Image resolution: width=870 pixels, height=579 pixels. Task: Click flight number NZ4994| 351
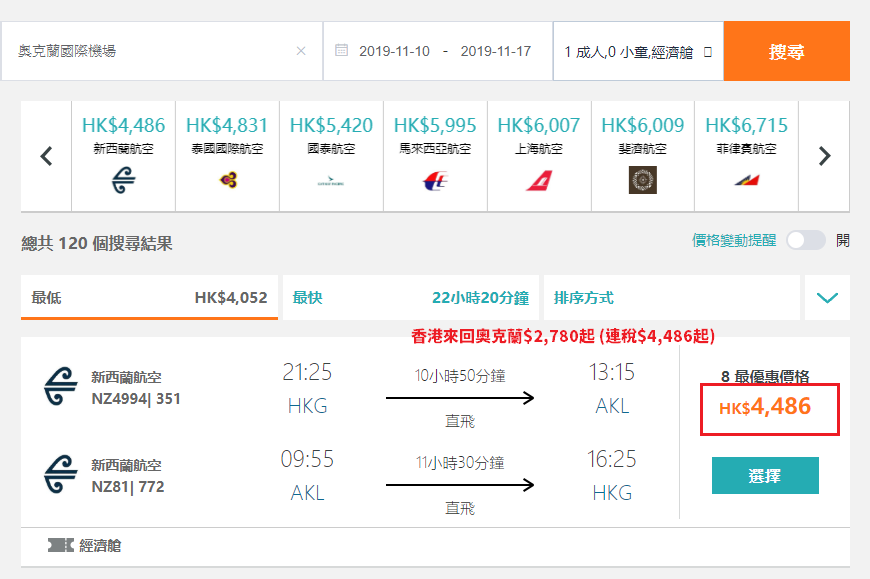[136, 399]
